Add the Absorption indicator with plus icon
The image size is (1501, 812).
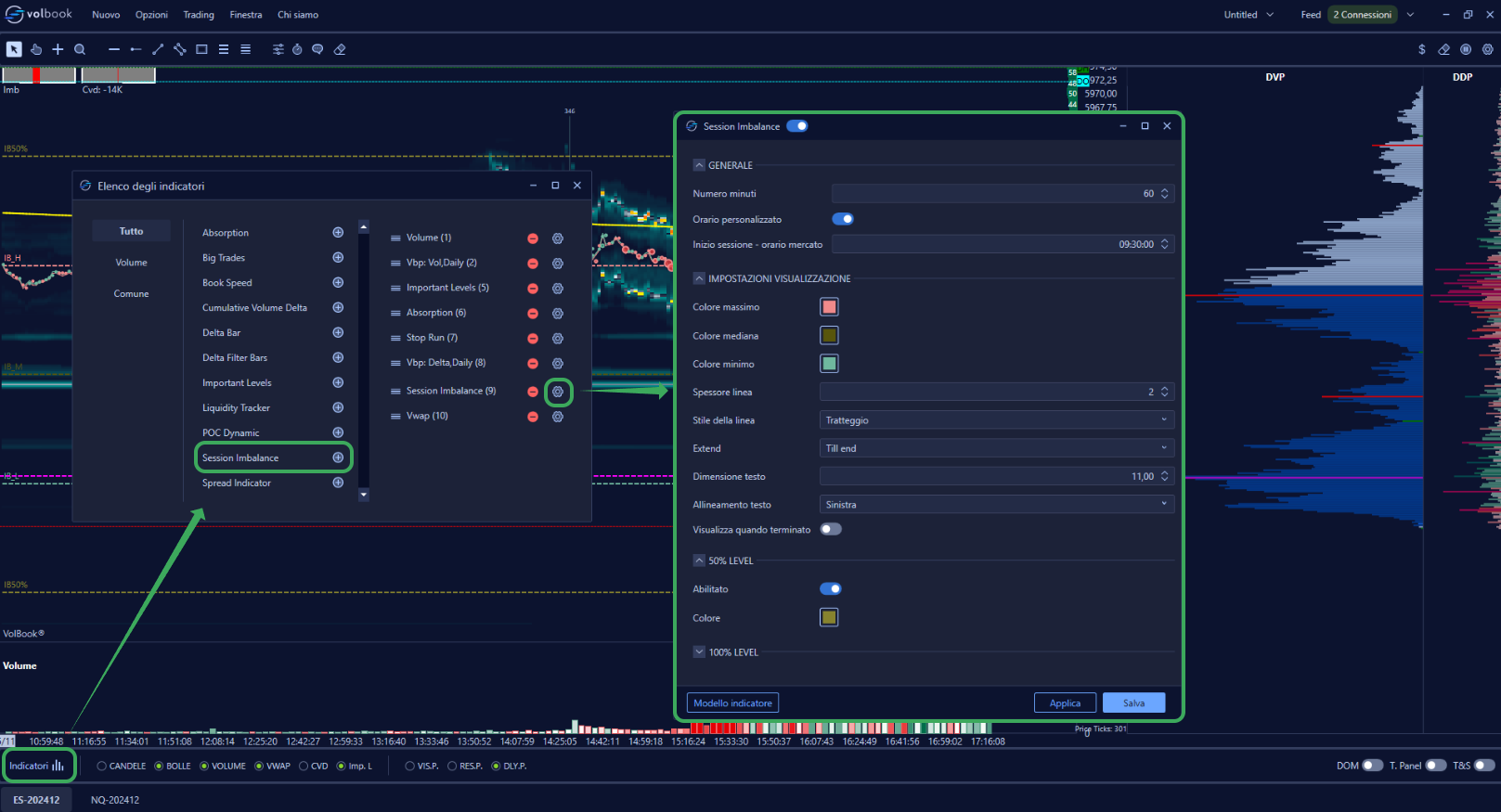coord(338,232)
